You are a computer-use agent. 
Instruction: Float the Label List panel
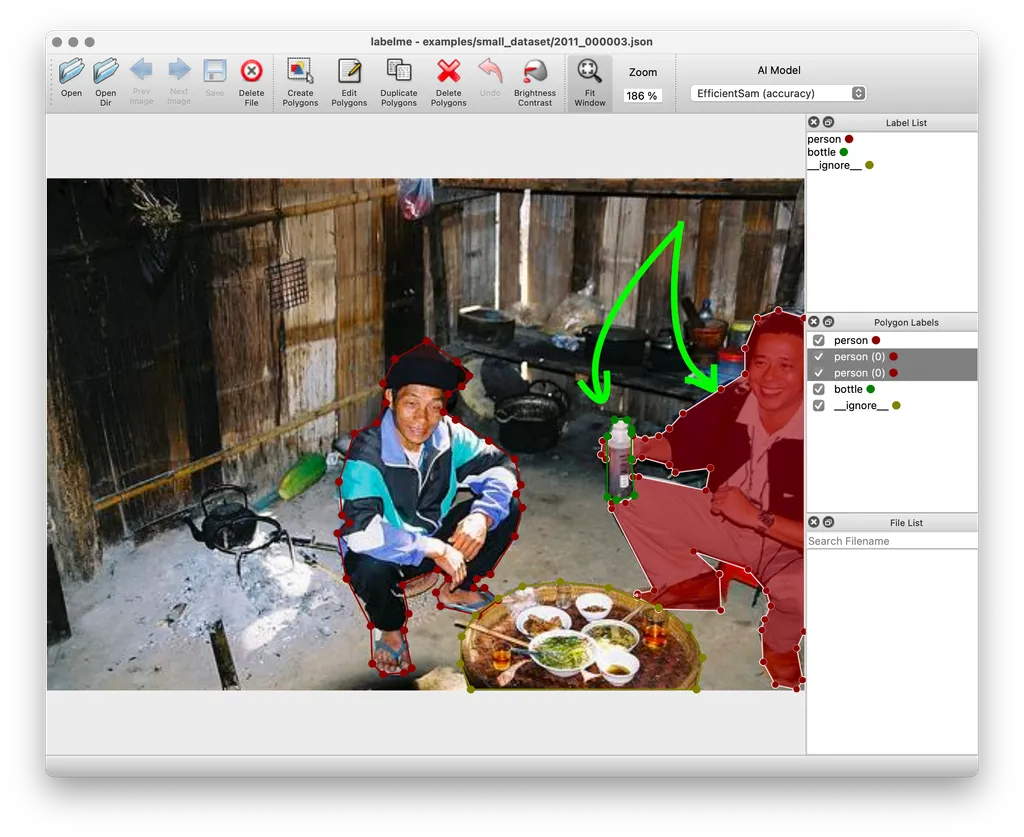click(829, 122)
